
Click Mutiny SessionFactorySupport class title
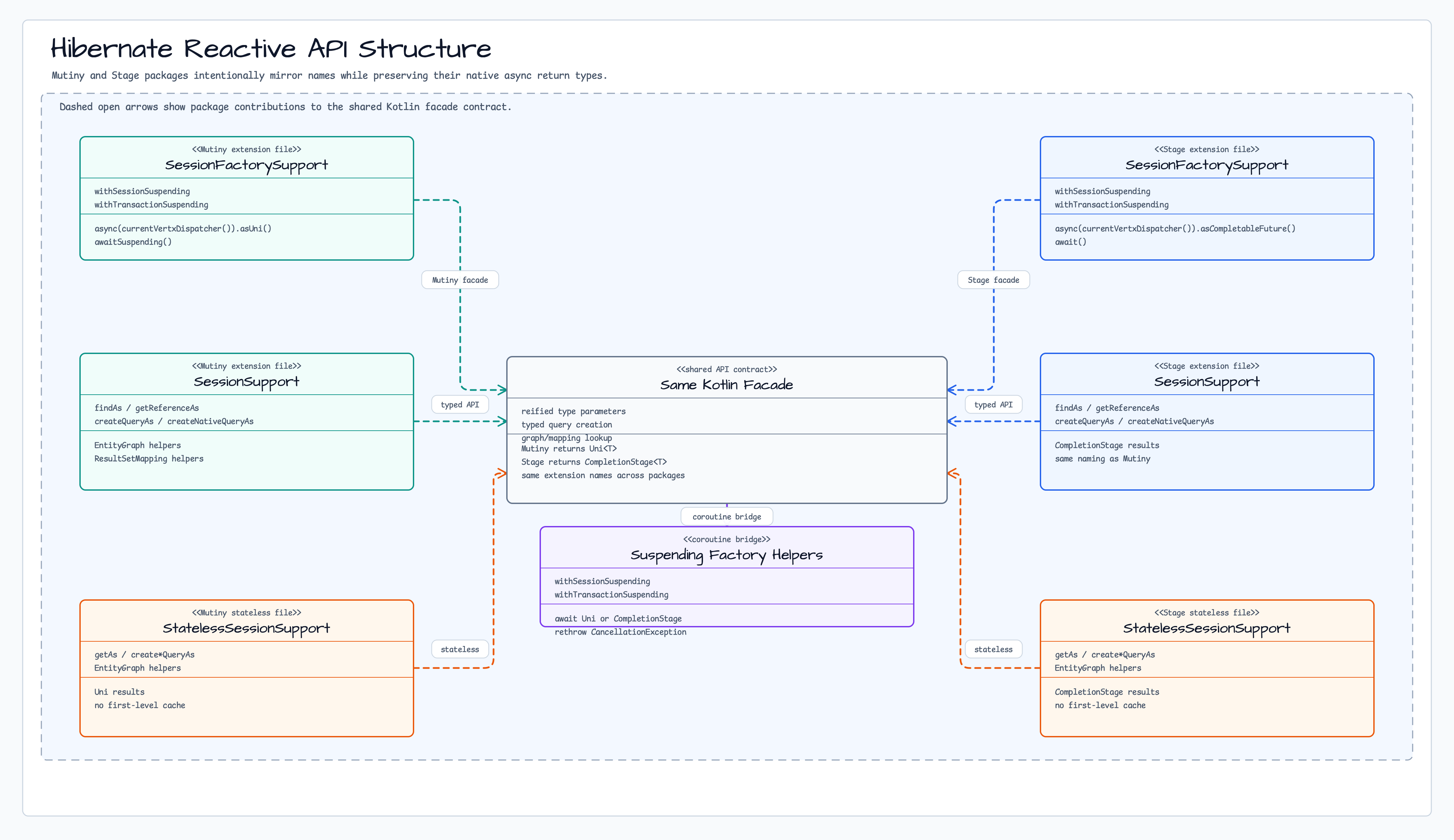246,165
